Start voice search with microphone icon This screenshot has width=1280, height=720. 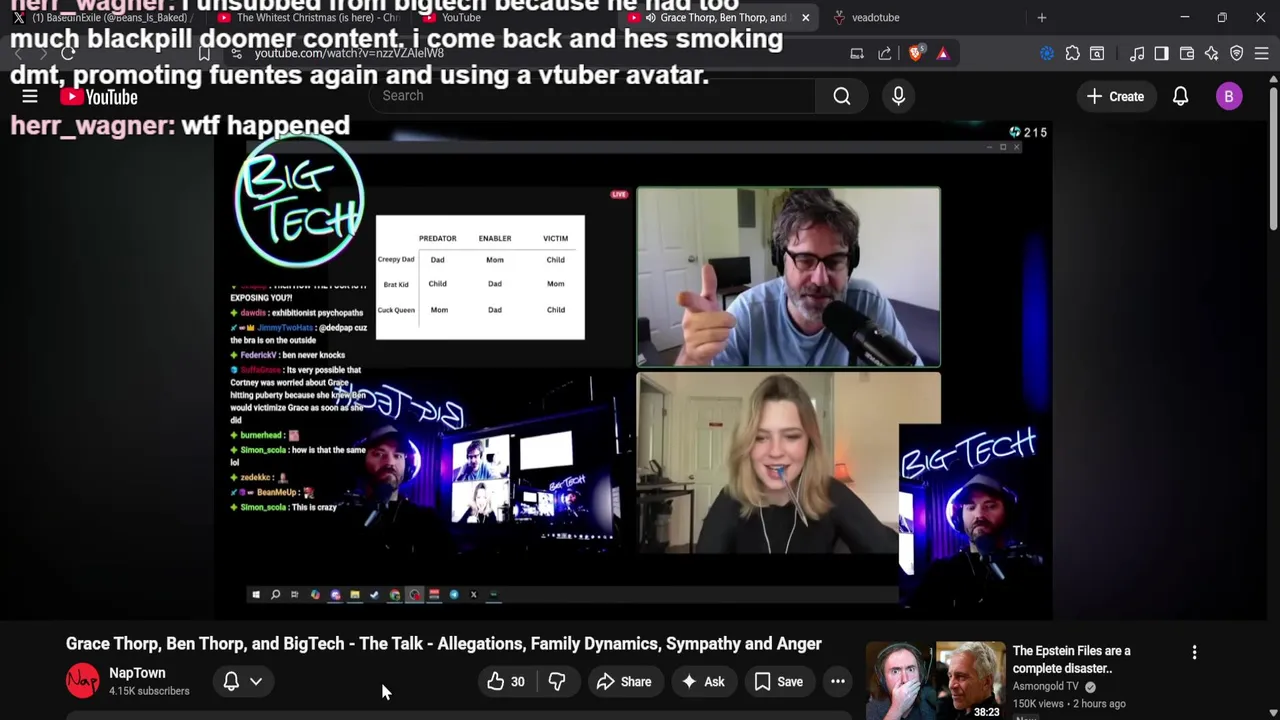(898, 96)
